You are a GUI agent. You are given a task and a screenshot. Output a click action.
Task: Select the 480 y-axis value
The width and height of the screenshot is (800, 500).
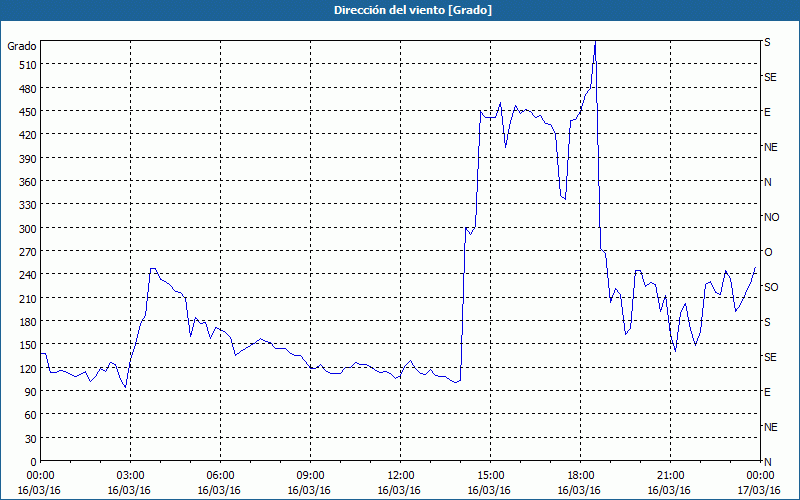28,89
